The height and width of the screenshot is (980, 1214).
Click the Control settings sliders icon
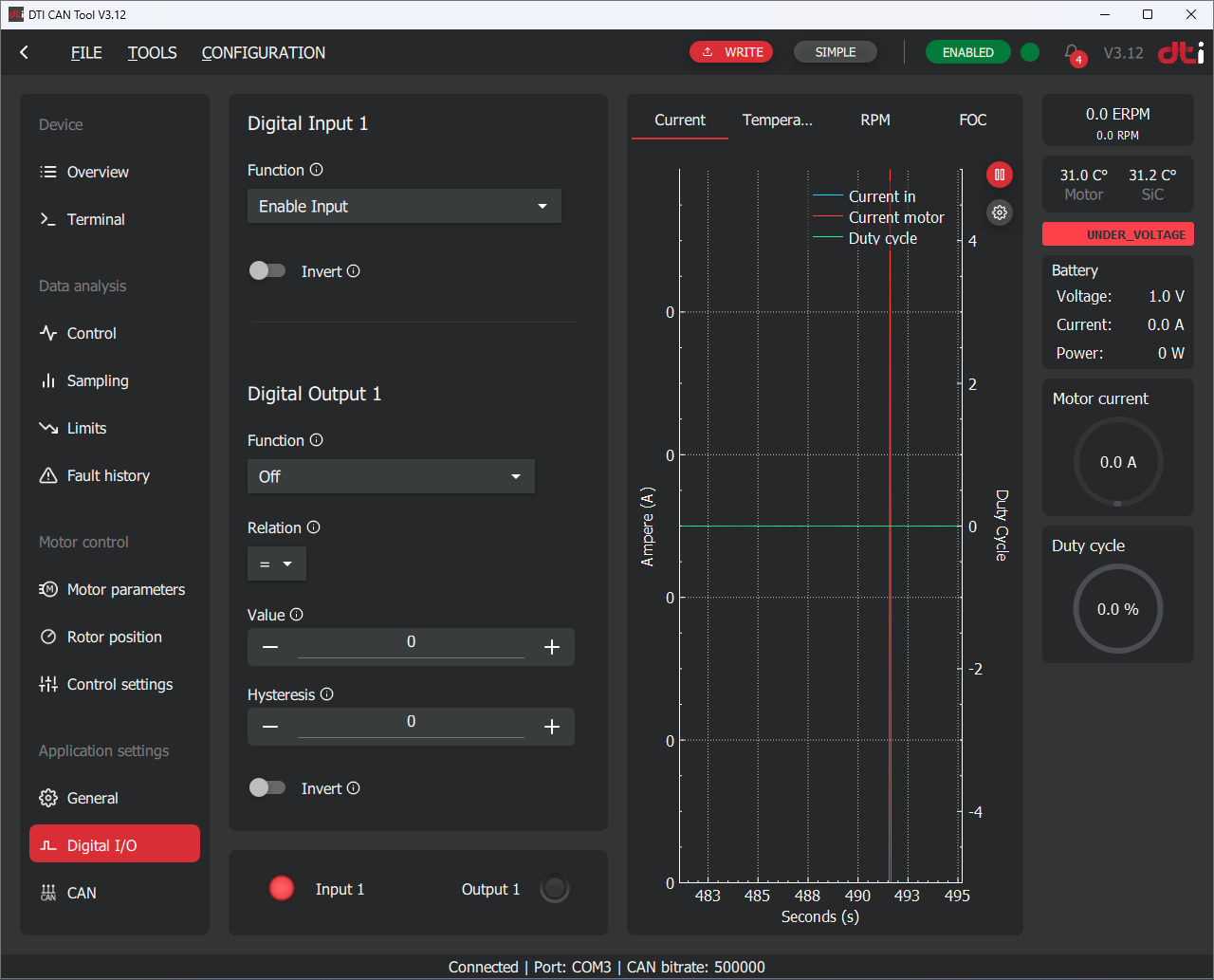point(48,684)
